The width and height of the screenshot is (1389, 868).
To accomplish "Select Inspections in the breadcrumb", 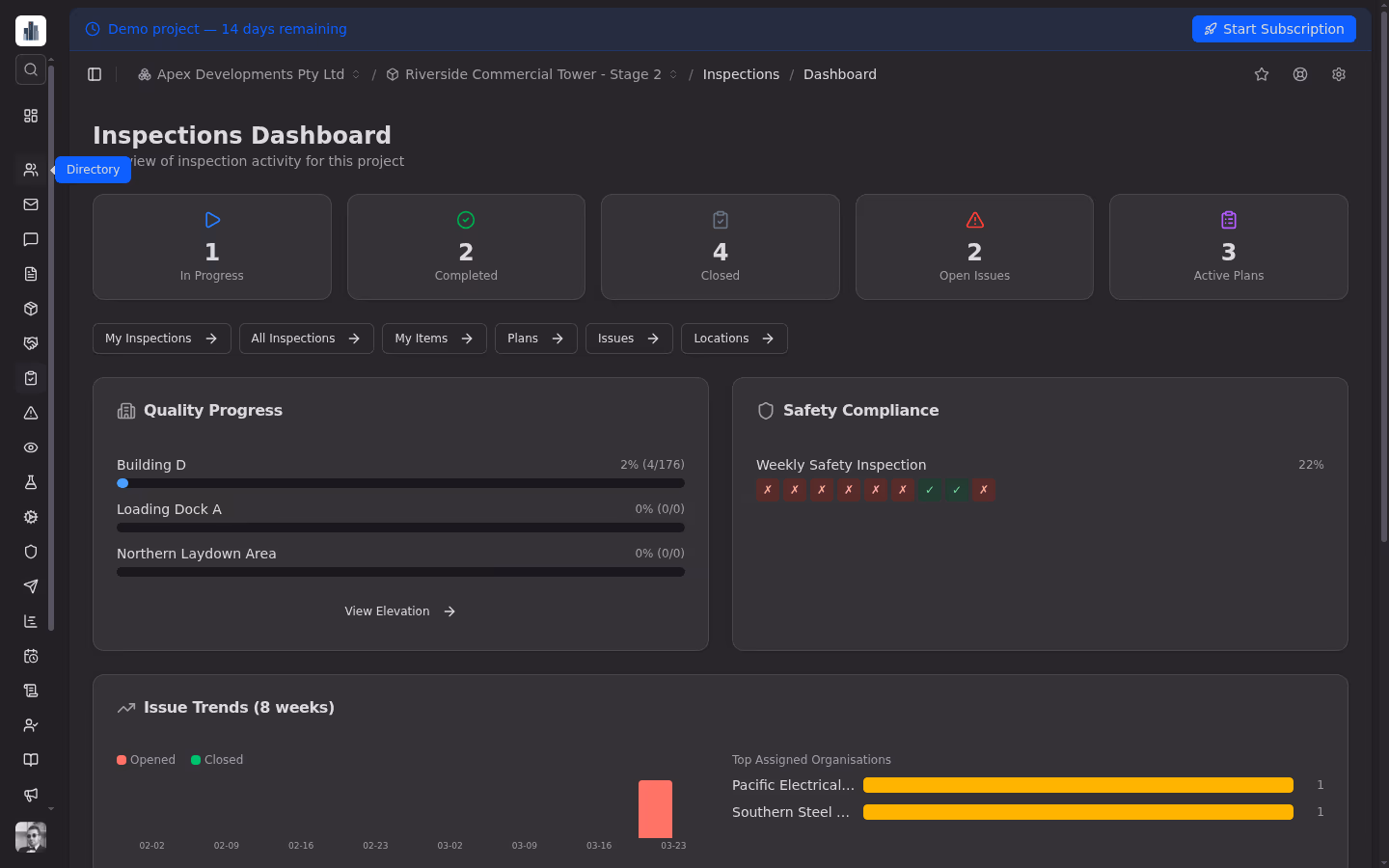I will pos(741,74).
